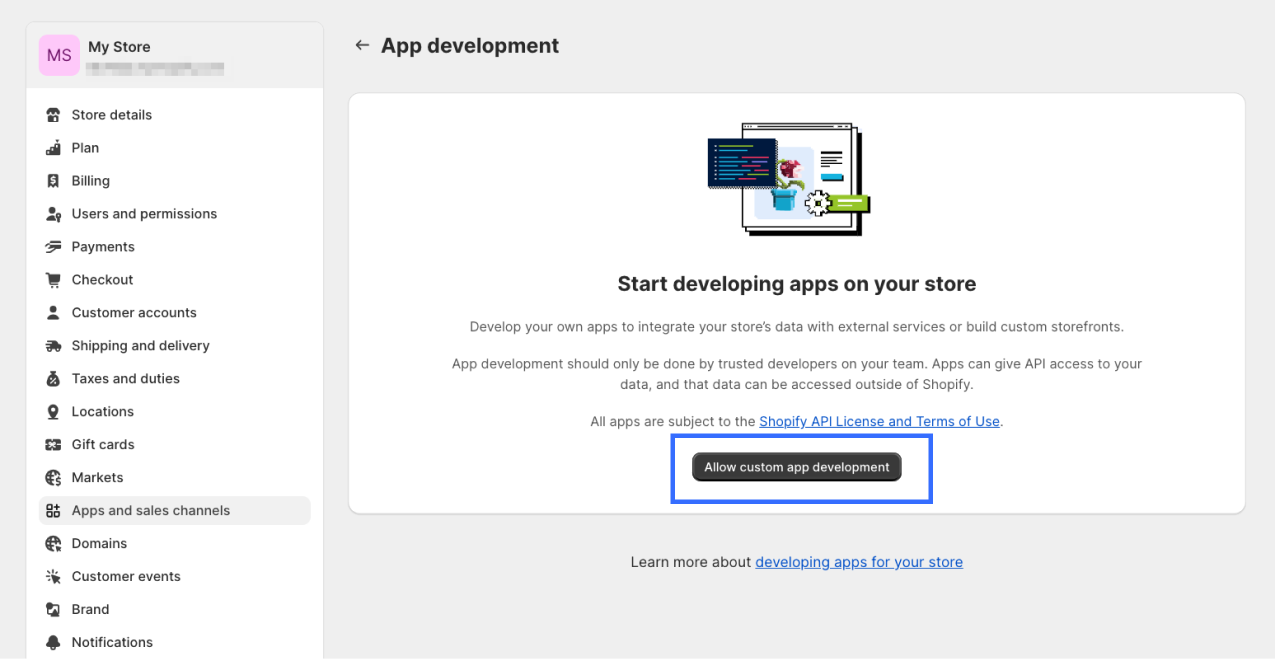The width and height of the screenshot is (1275, 659).
Task: Click the Gift cards icon
Action: click(54, 445)
